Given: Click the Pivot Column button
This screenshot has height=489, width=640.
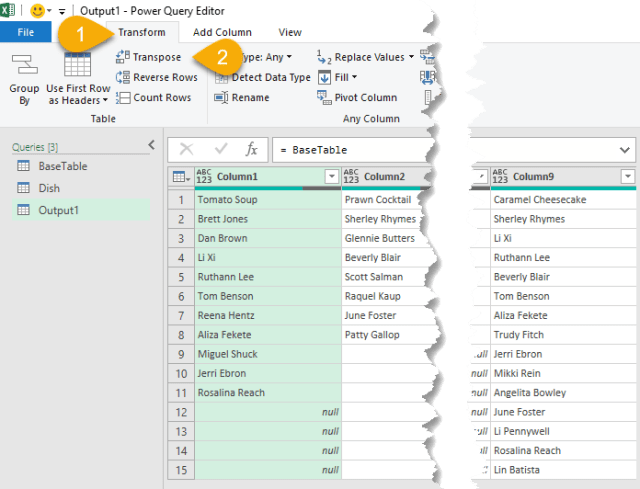Looking at the screenshot, I should click(357, 98).
